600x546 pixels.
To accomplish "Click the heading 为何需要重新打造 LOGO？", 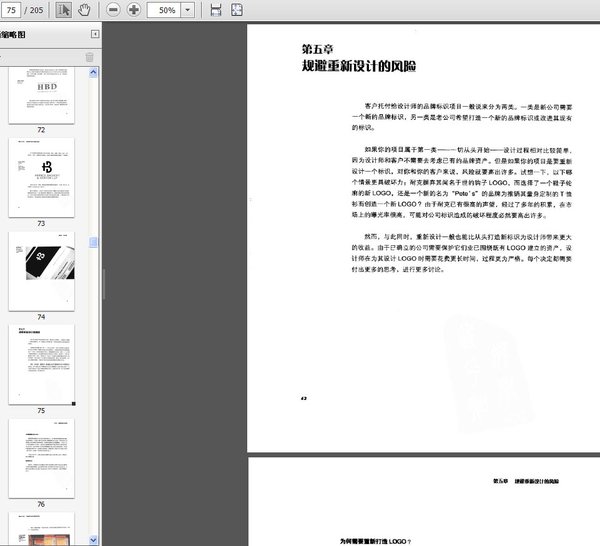I will click(375, 541).
